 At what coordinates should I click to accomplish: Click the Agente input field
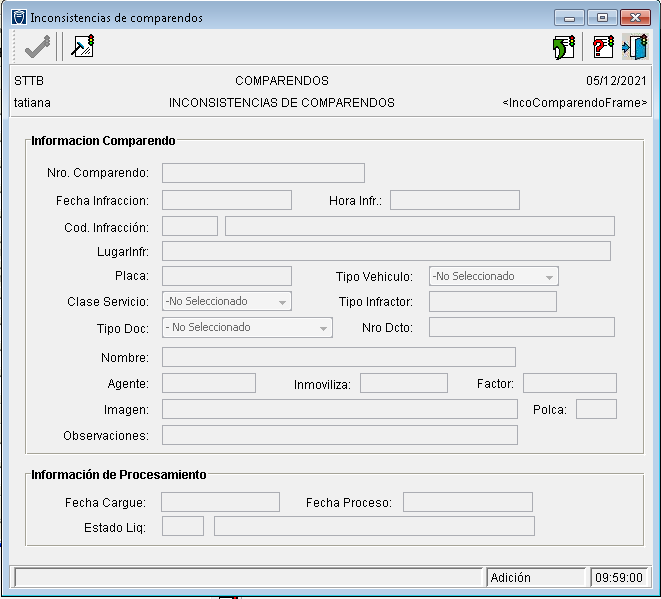208,383
